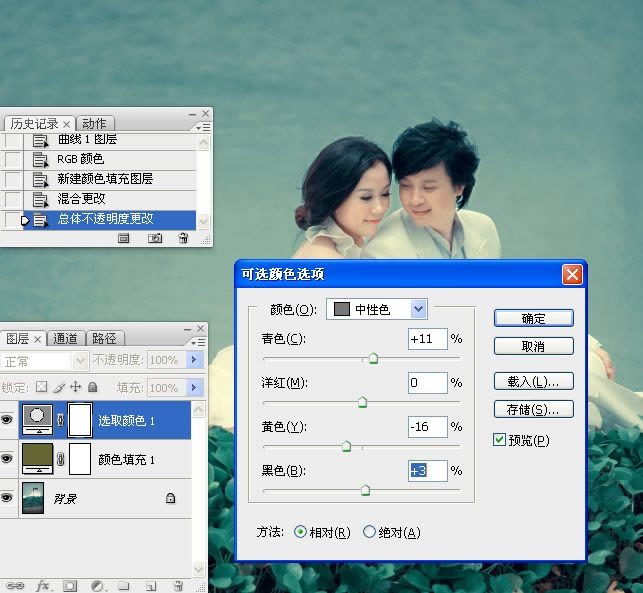Switch to the 通道 (Channels) tab
This screenshot has height=593, width=643.
66,338
